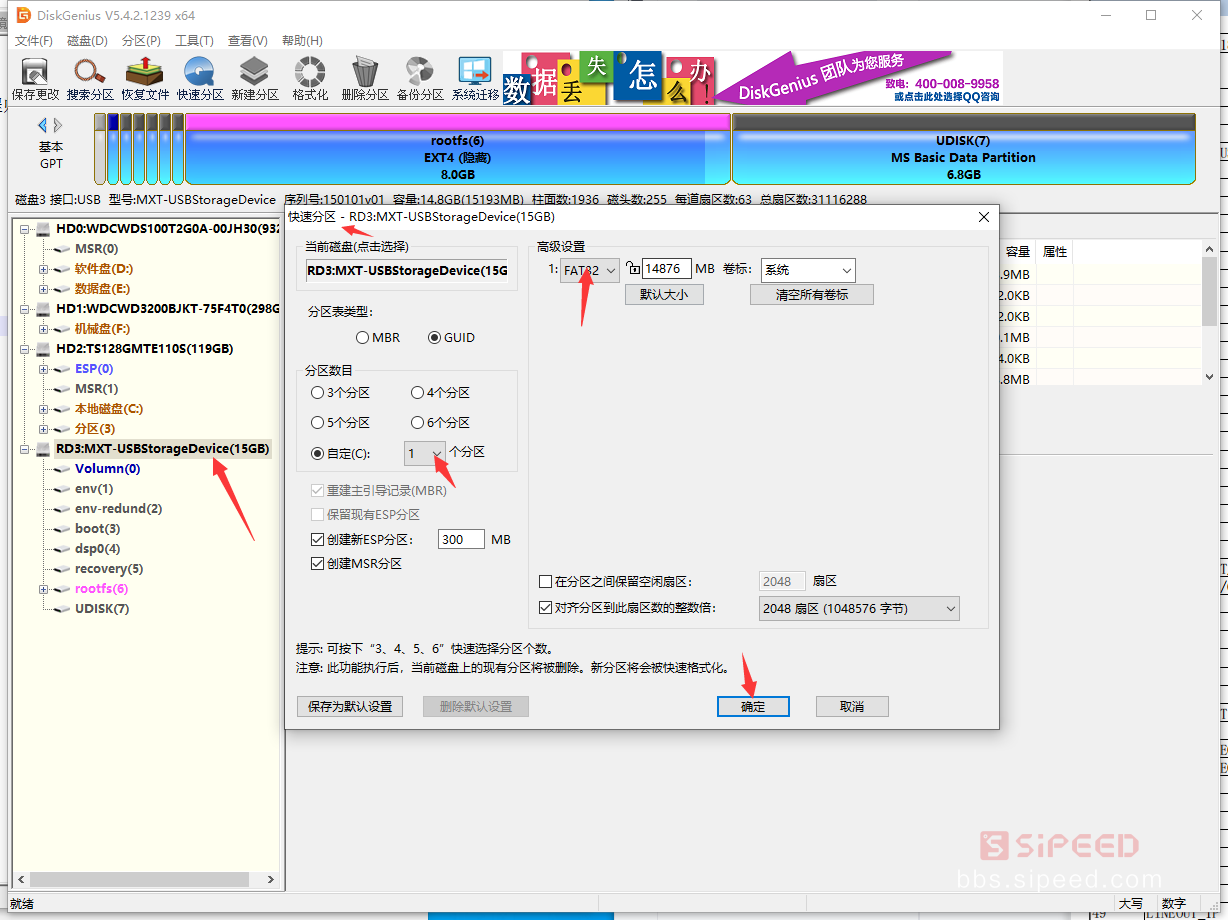Click the UDISK(7) partition bar
Image resolution: width=1228 pixels, height=920 pixels.
coord(964,149)
